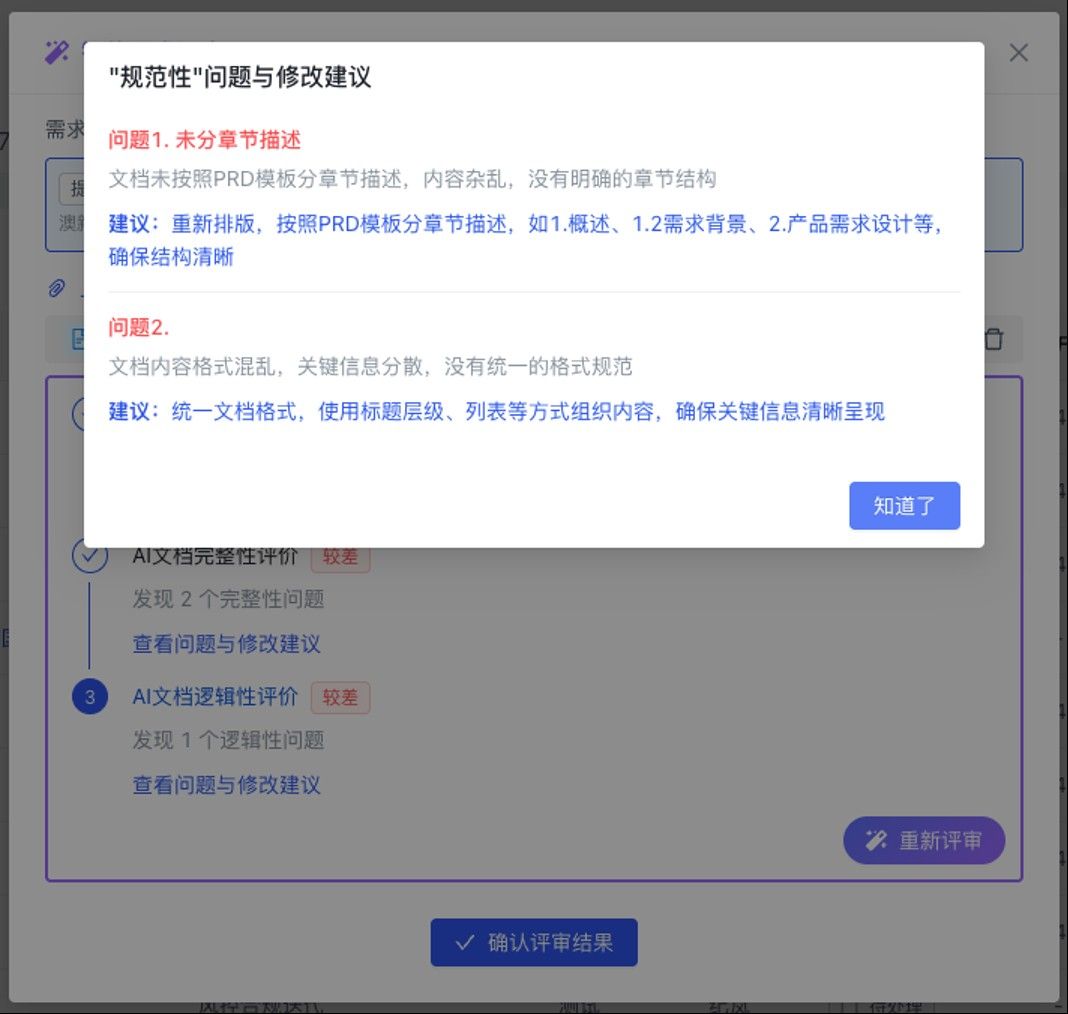Viewport: 1068px width, 1014px height.
Task: Open 查看问题与修改建议 under the completeness evaluation
Action: click(226, 644)
